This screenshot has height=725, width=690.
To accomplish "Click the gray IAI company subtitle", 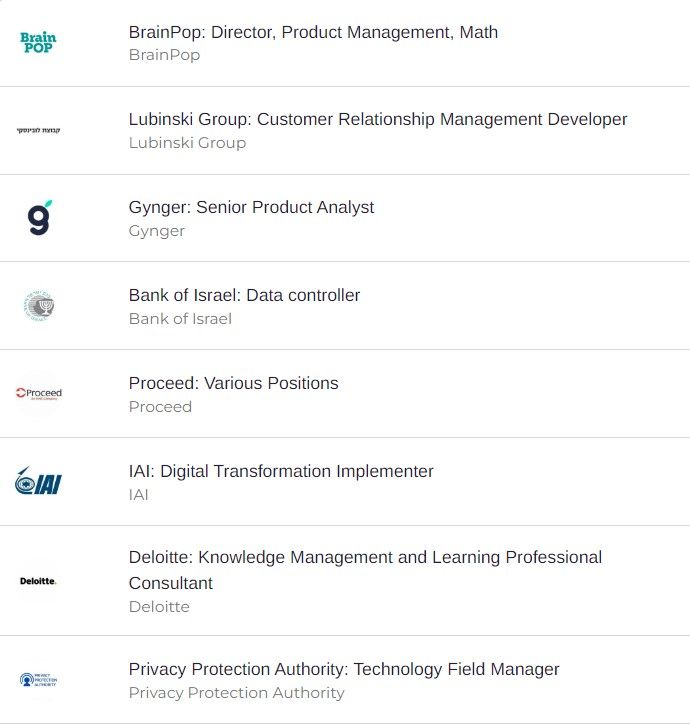I will (138, 495).
